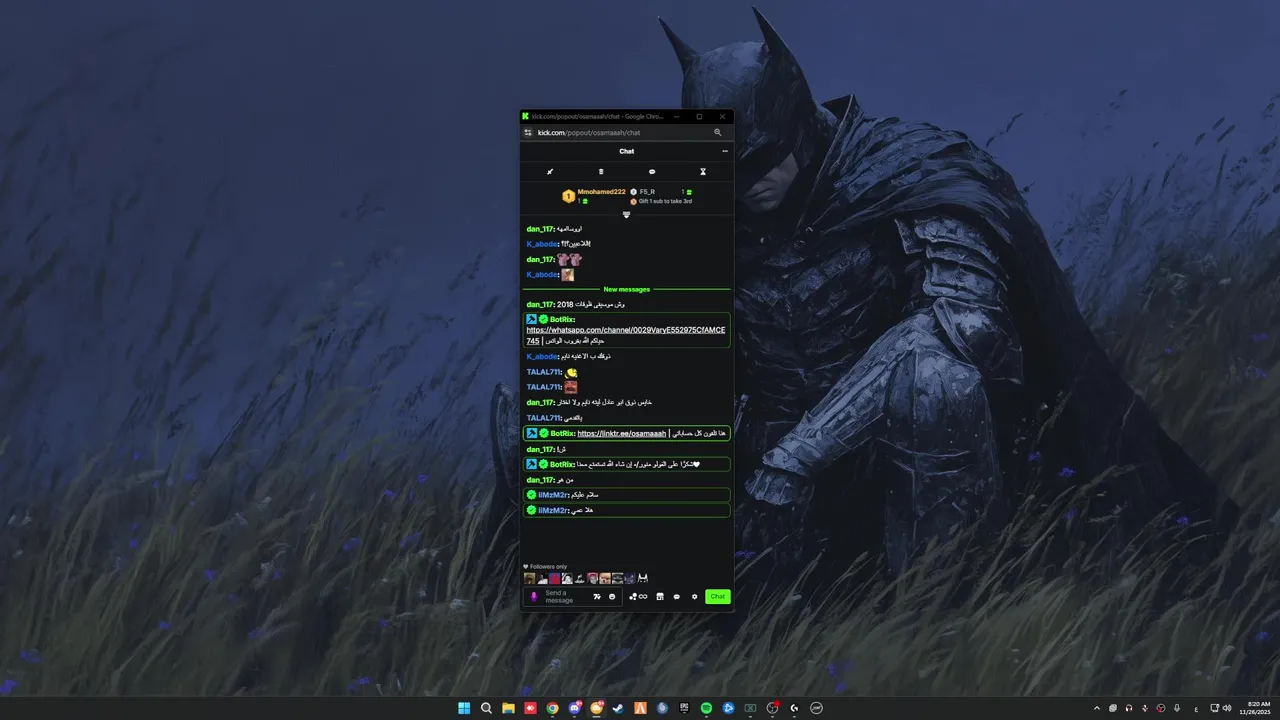The width and height of the screenshot is (1280, 720).
Task: Click the infinity symbol next to points
Action: point(643,596)
